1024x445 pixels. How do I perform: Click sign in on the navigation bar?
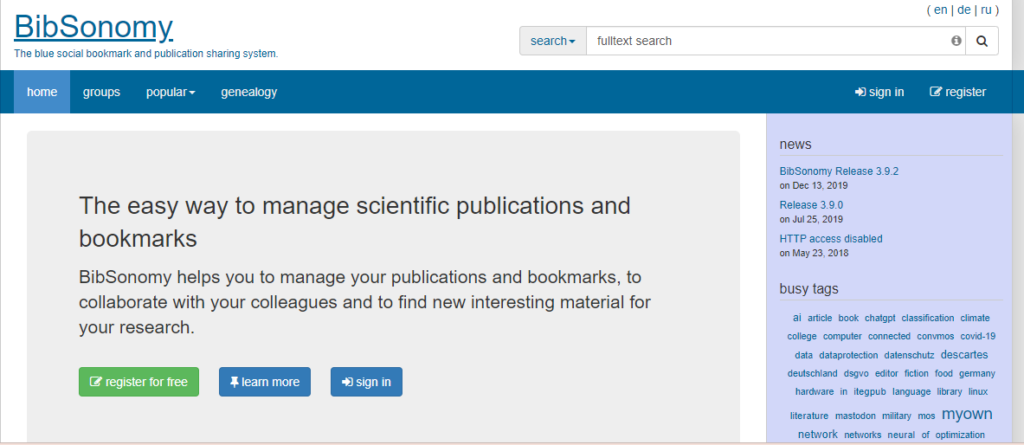[879, 92]
